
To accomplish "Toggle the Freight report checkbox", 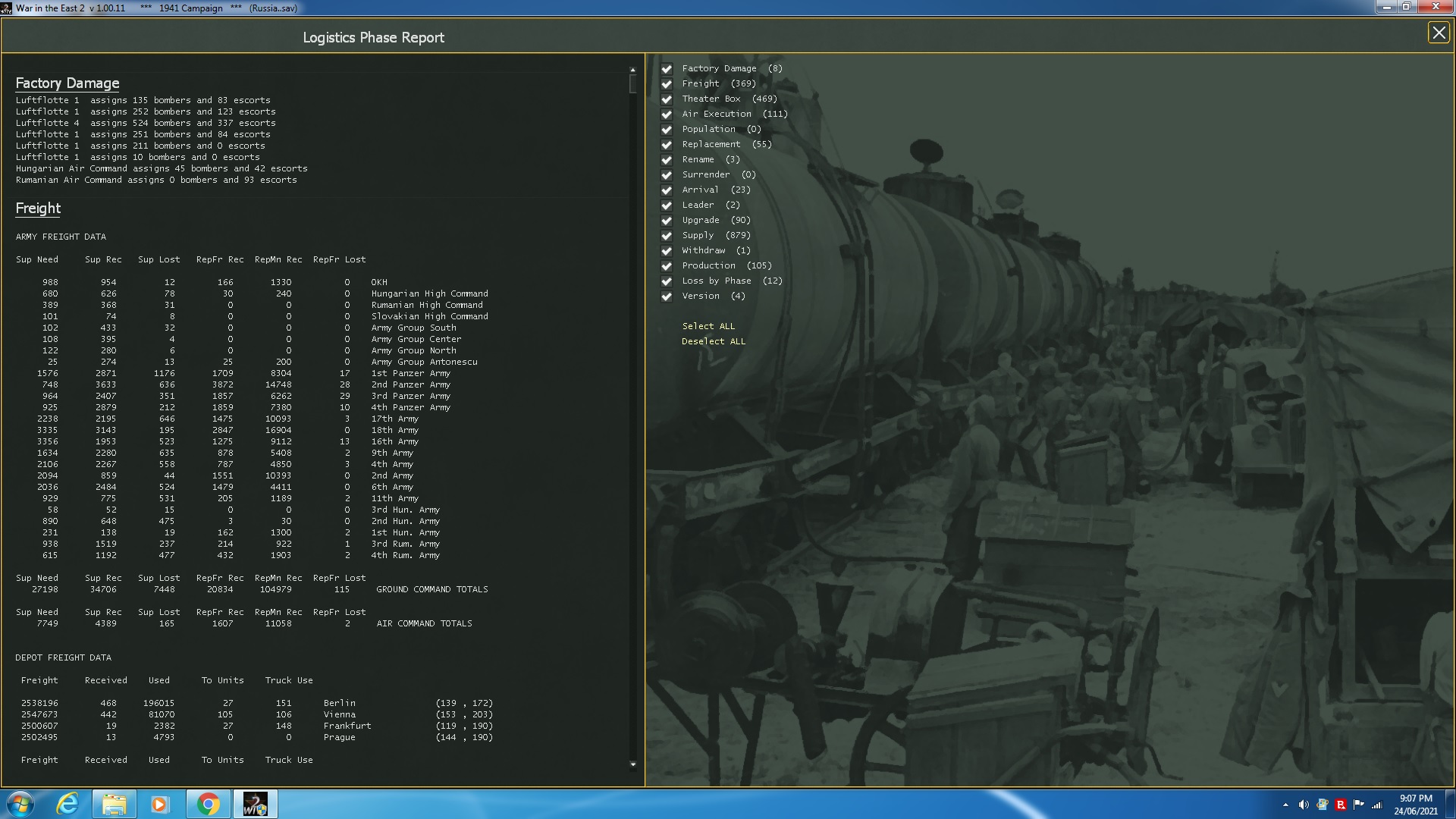I will pyautogui.click(x=667, y=84).
